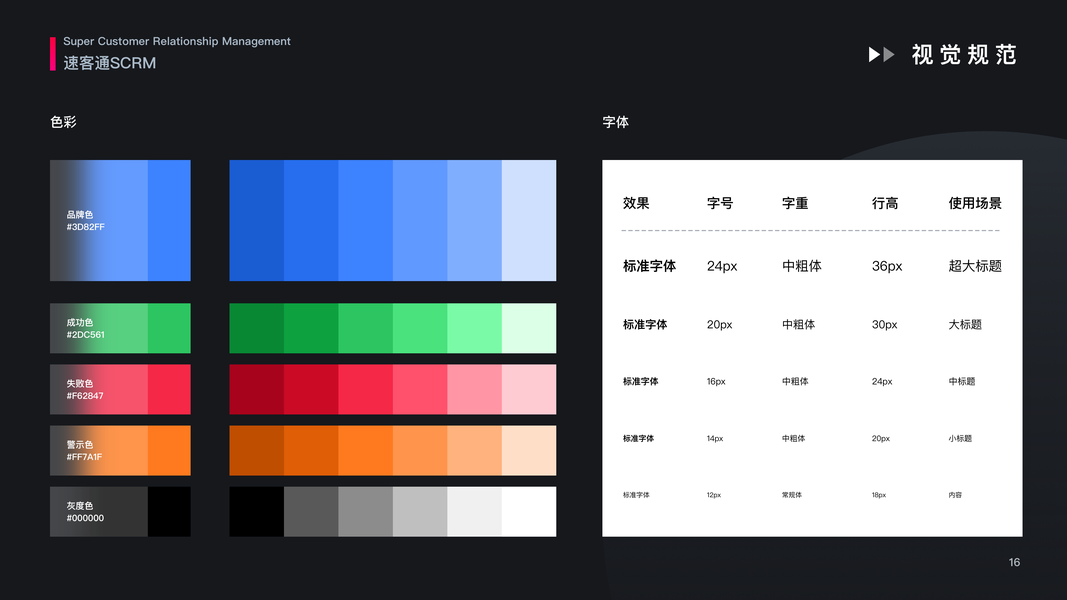The image size is (1067, 600).
Task: Pick the 警示色 #FF7A1F label
Action: pyautogui.click(x=84, y=451)
